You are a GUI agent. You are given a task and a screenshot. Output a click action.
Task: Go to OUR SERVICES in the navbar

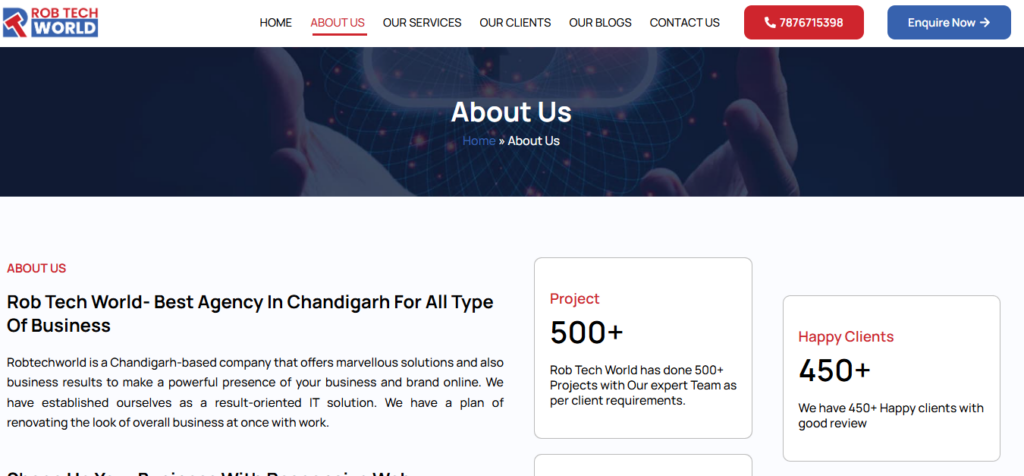tap(422, 22)
